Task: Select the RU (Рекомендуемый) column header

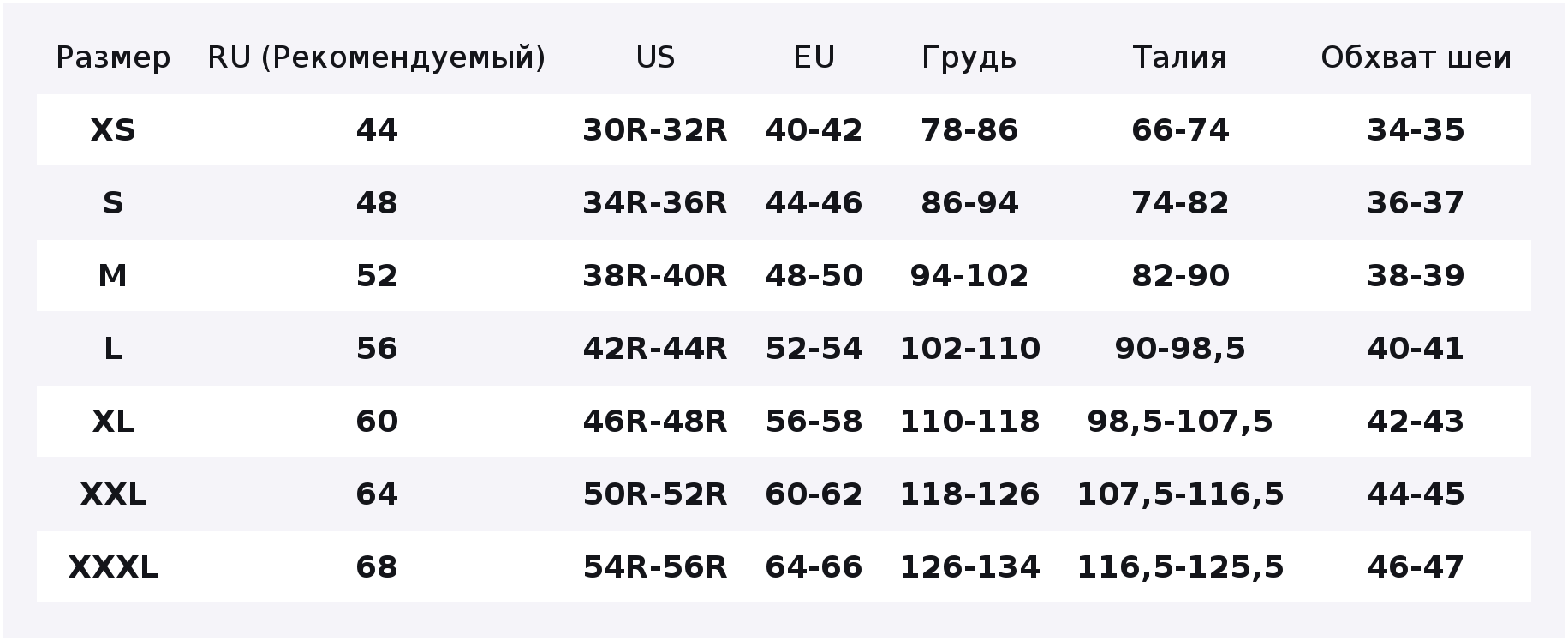Action: coord(377,57)
